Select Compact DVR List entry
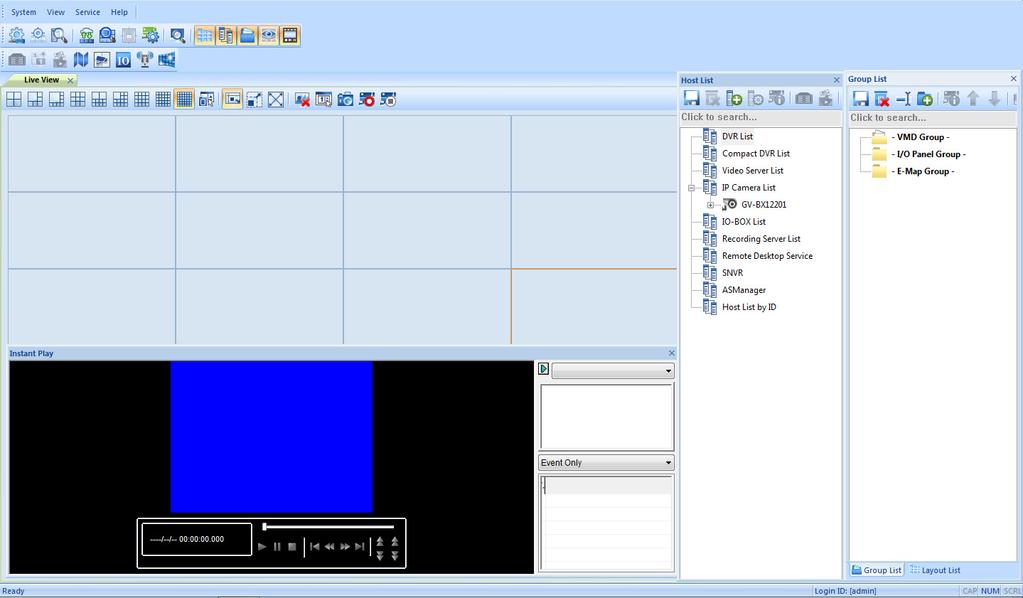Viewport: 1023px width, 598px height. pyautogui.click(x=756, y=153)
